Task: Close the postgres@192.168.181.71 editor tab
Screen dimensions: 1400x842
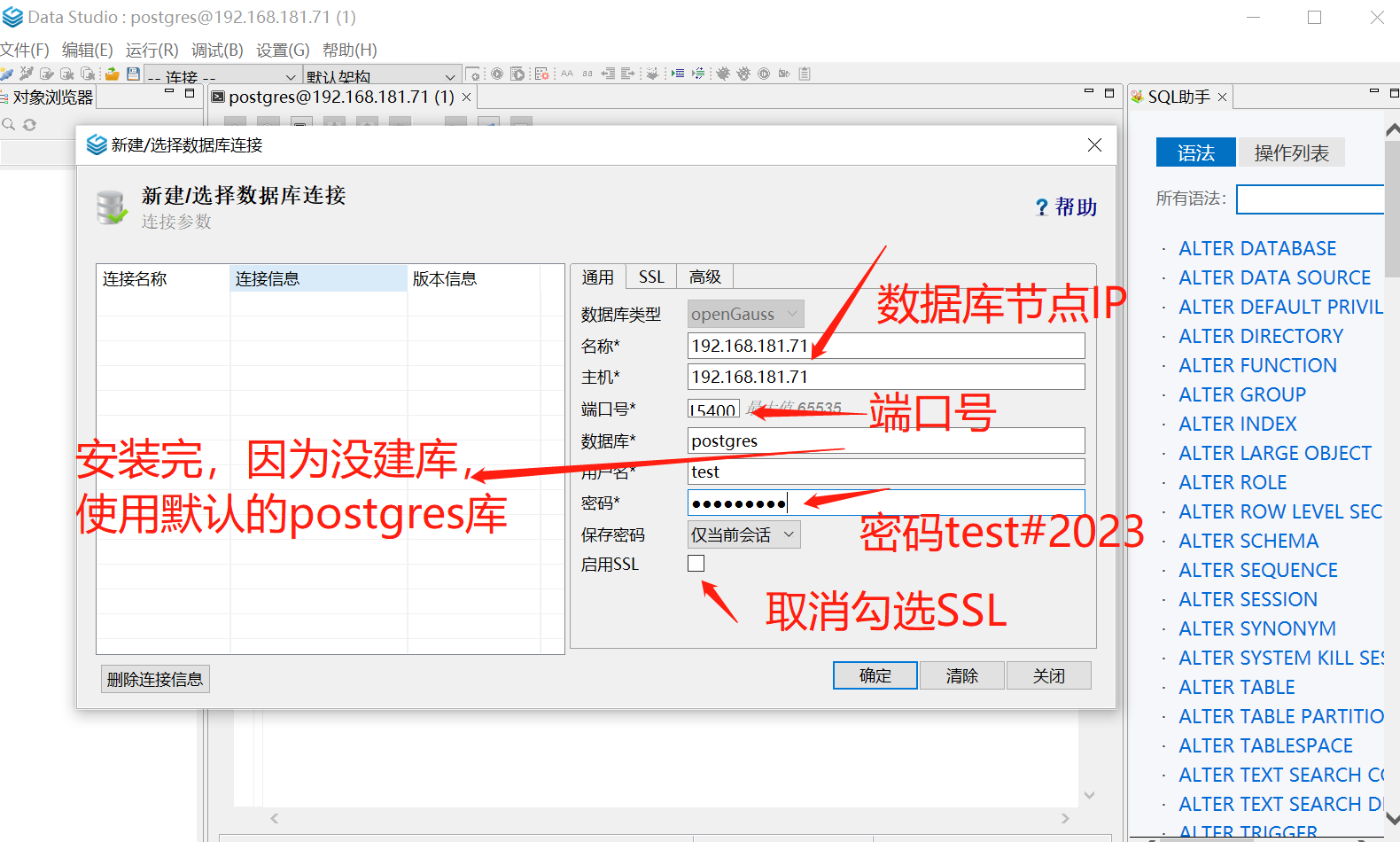Action: (467, 97)
